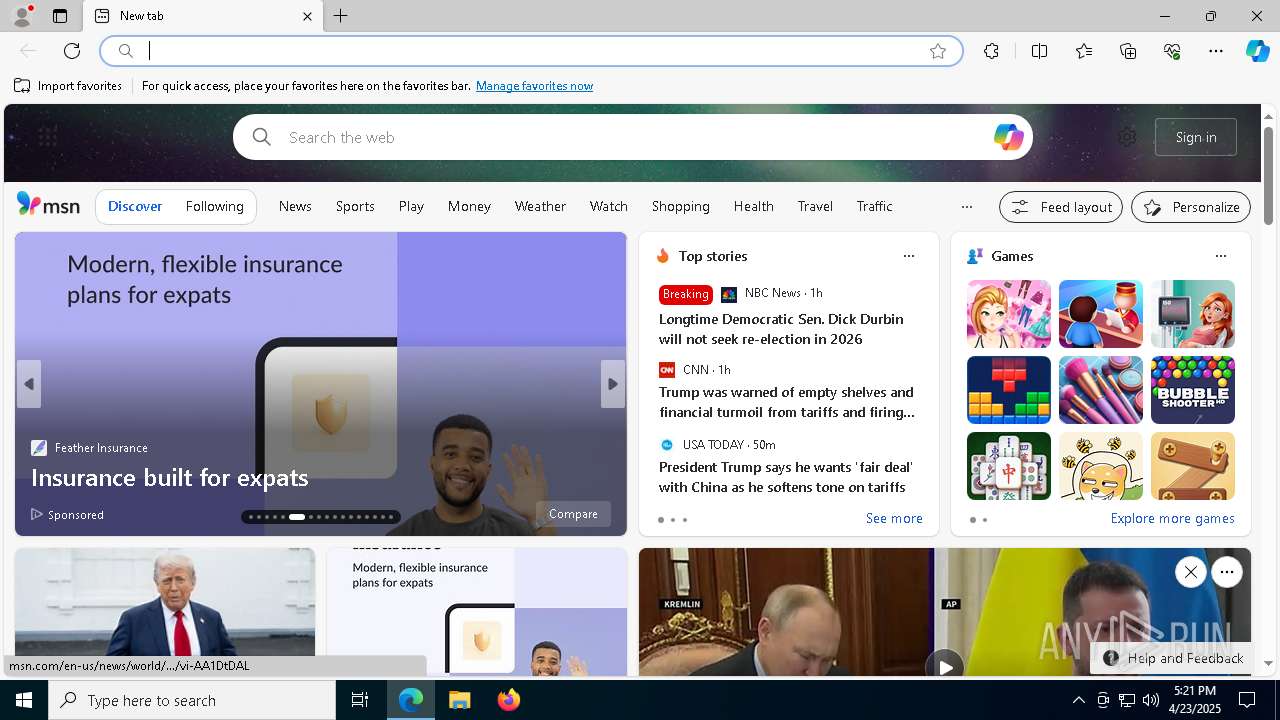This screenshot has height=720, width=1280.
Task: Click Manage favorites now link
Action: click(534, 86)
